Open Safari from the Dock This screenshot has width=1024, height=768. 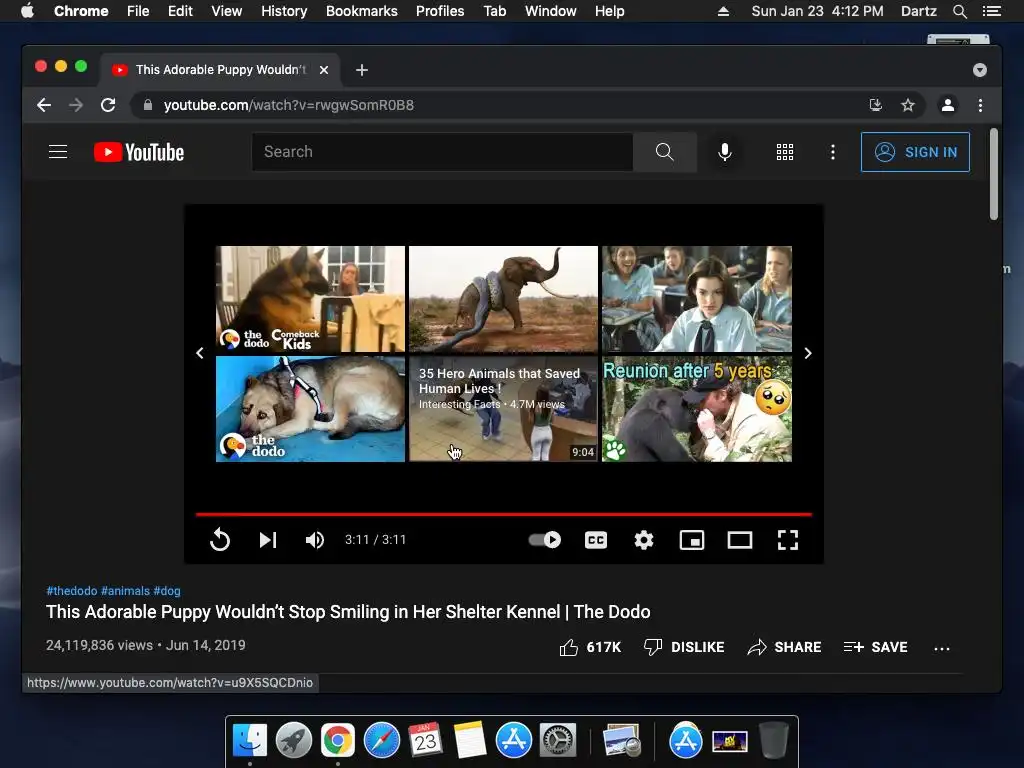pyautogui.click(x=382, y=741)
